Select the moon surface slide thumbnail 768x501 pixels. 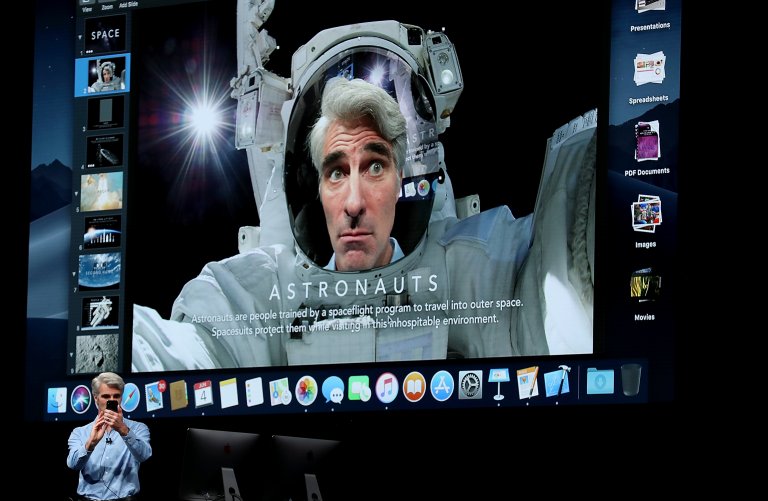click(x=100, y=352)
